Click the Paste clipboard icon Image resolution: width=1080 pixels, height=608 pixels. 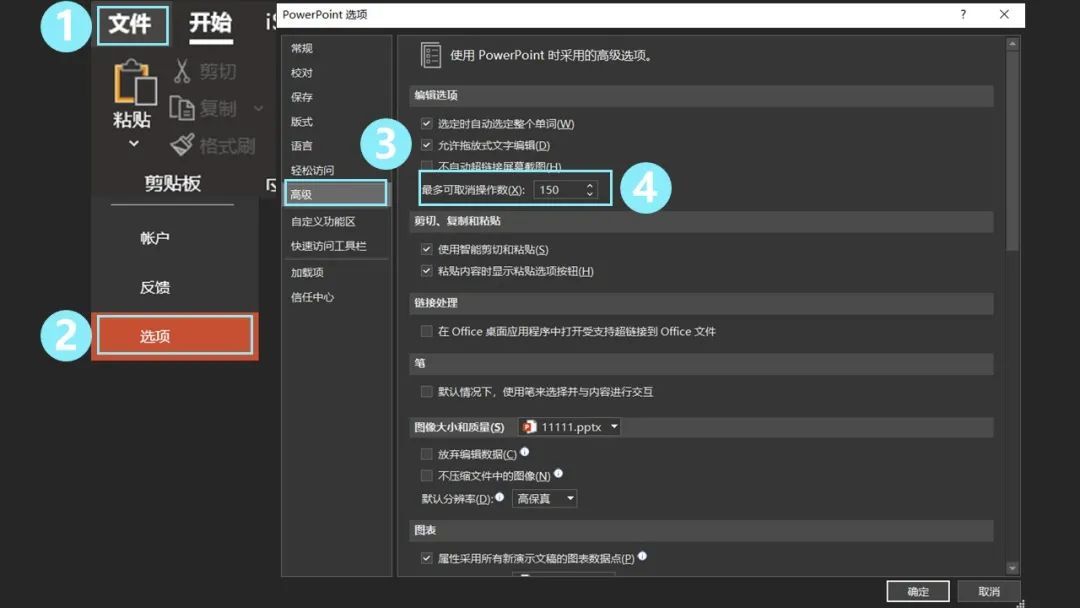pyautogui.click(x=134, y=82)
